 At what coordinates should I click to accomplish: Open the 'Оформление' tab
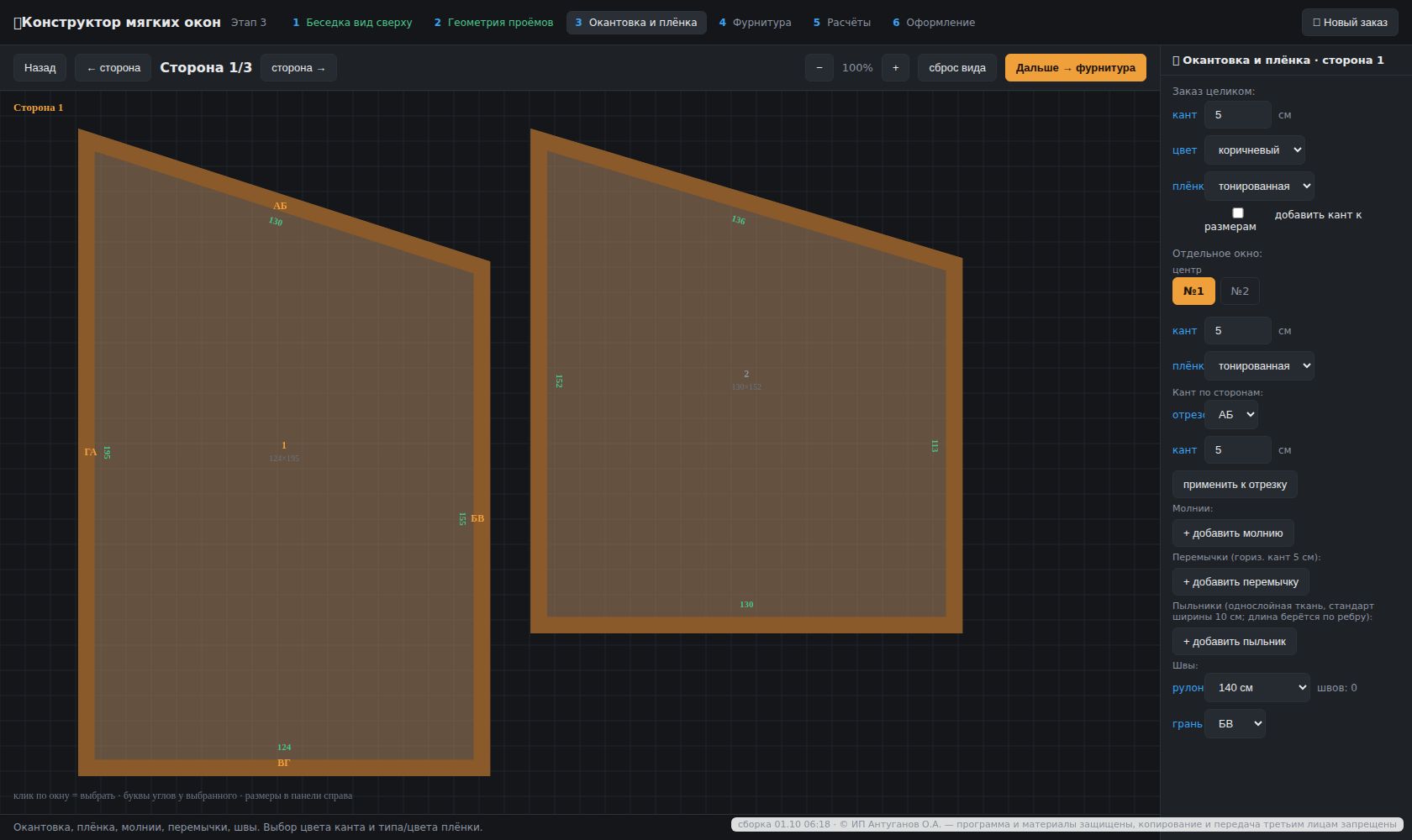tap(934, 23)
